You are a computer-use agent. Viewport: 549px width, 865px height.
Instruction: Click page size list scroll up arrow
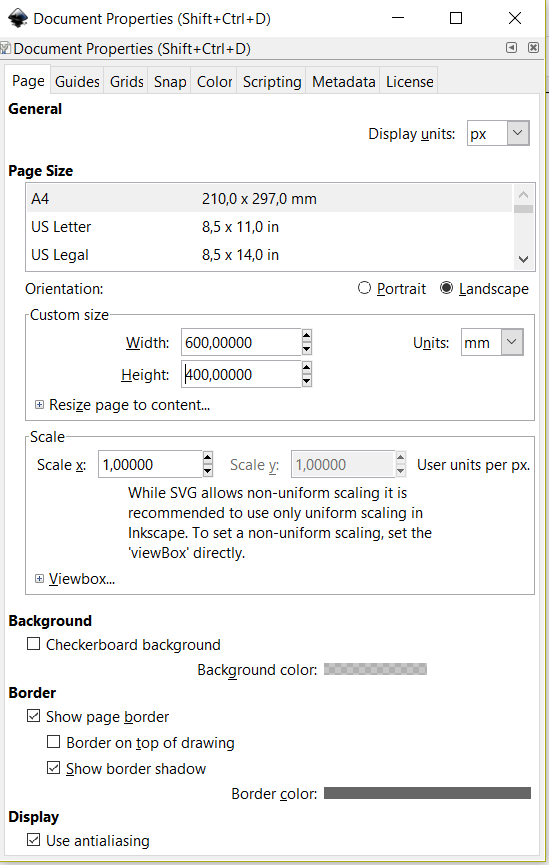click(524, 195)
